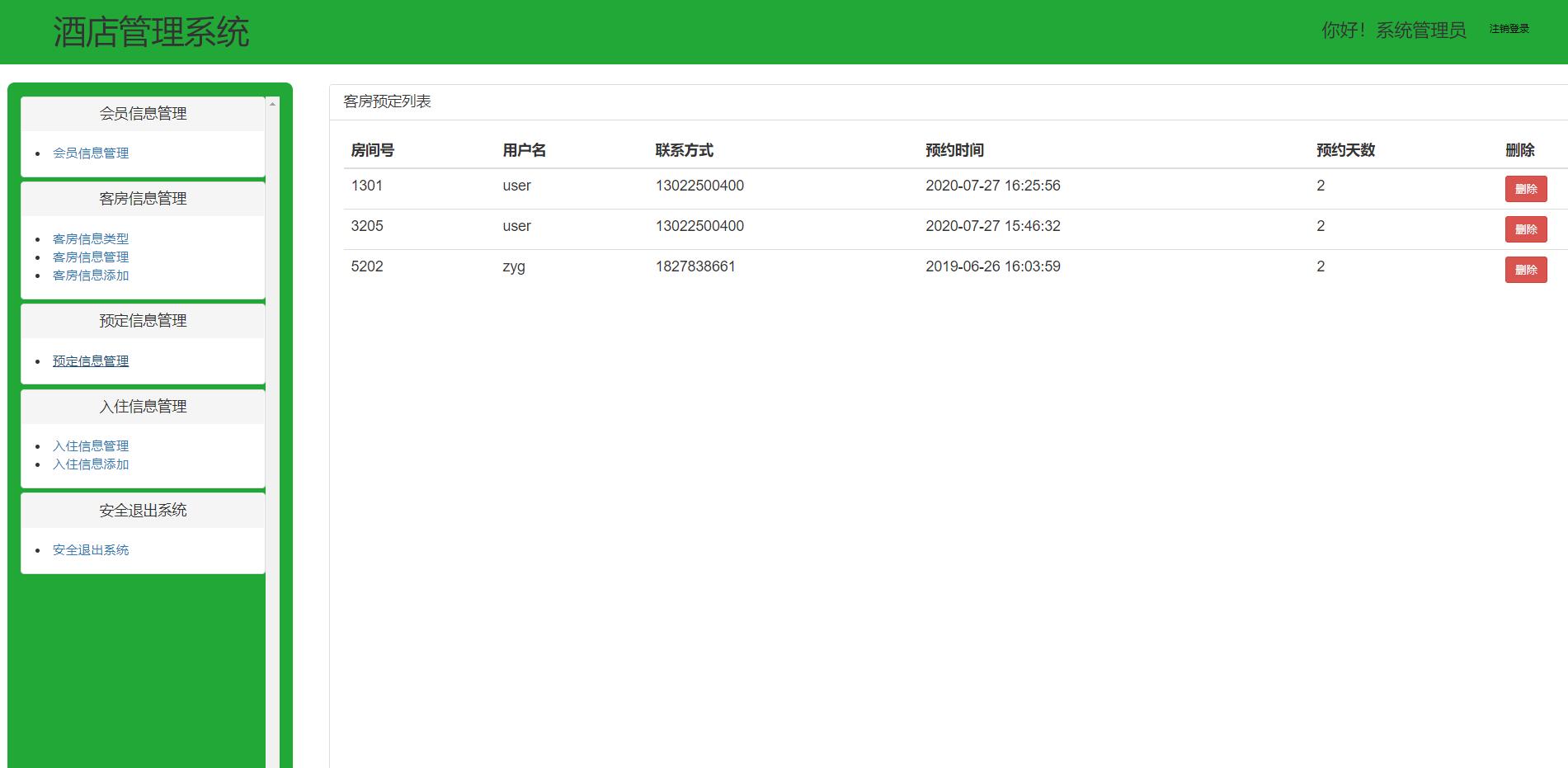
Task: Click the 注销登录 logout link
Action: coord(1509,29)
